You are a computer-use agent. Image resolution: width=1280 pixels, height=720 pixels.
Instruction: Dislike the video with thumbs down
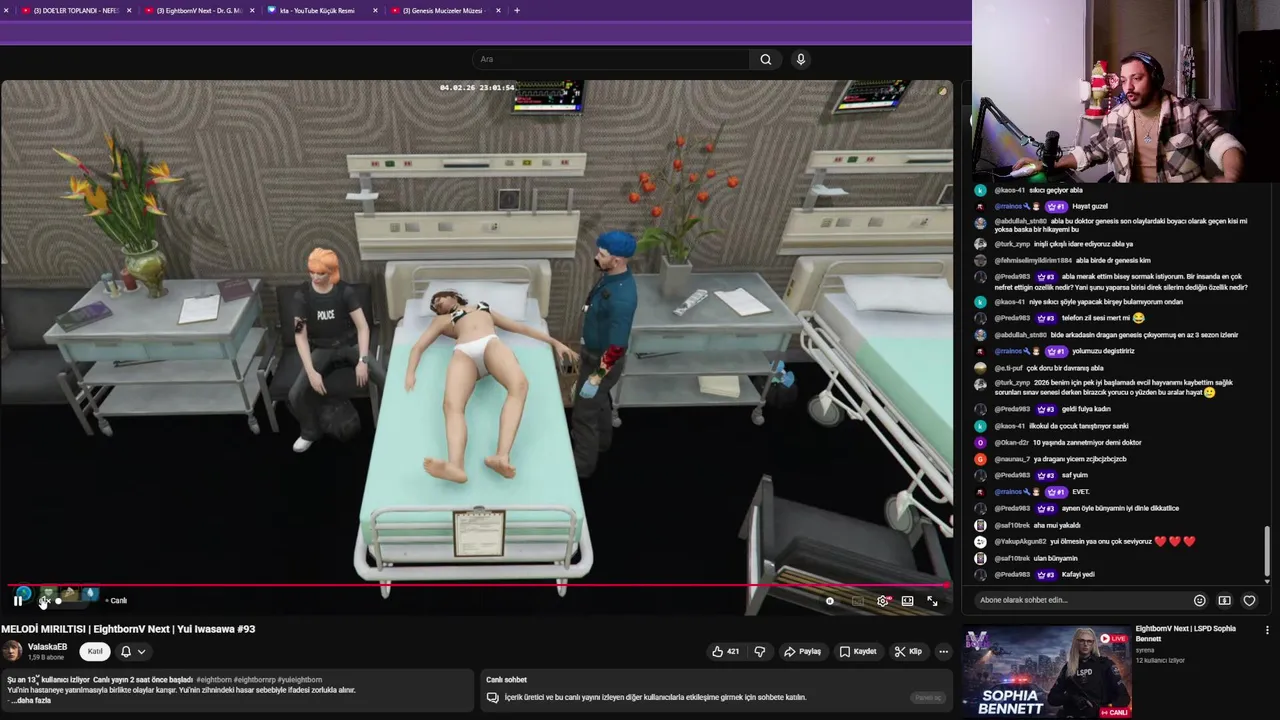(760, 651)
